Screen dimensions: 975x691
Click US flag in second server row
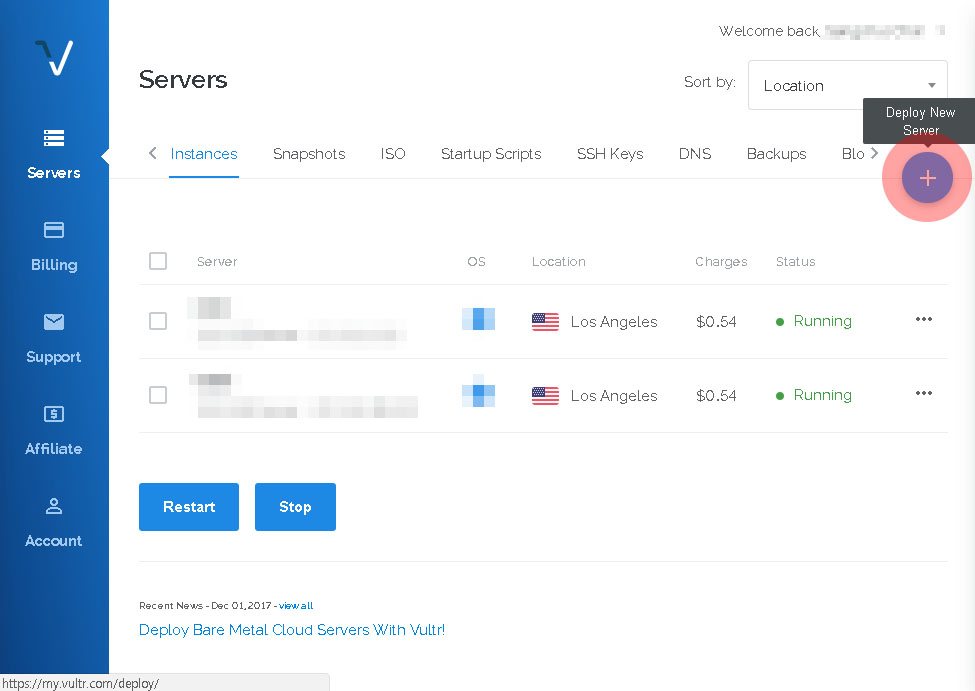pos(545,396)
